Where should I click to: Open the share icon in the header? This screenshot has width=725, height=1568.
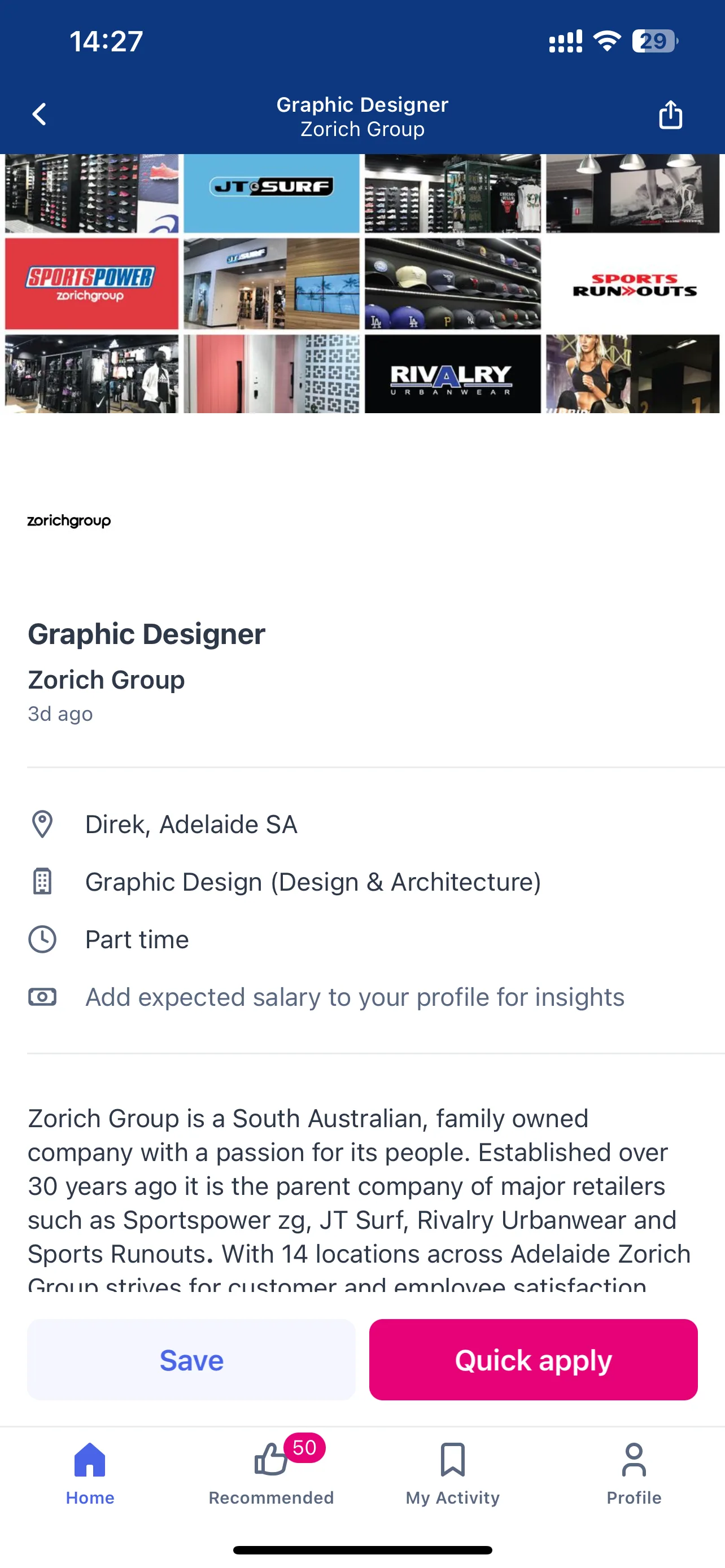click(x=670, y=115)
